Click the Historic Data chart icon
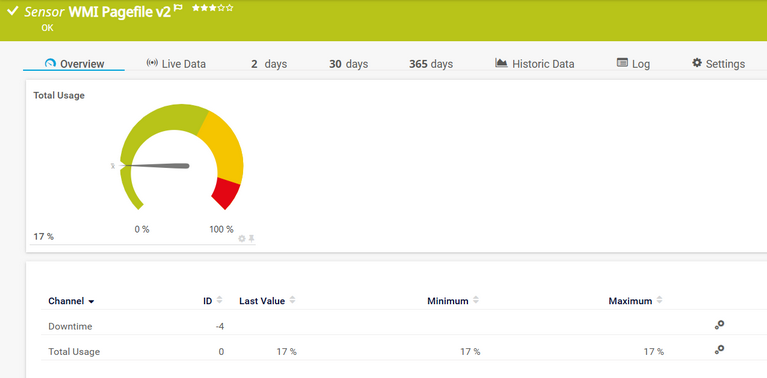 (501, 63)
